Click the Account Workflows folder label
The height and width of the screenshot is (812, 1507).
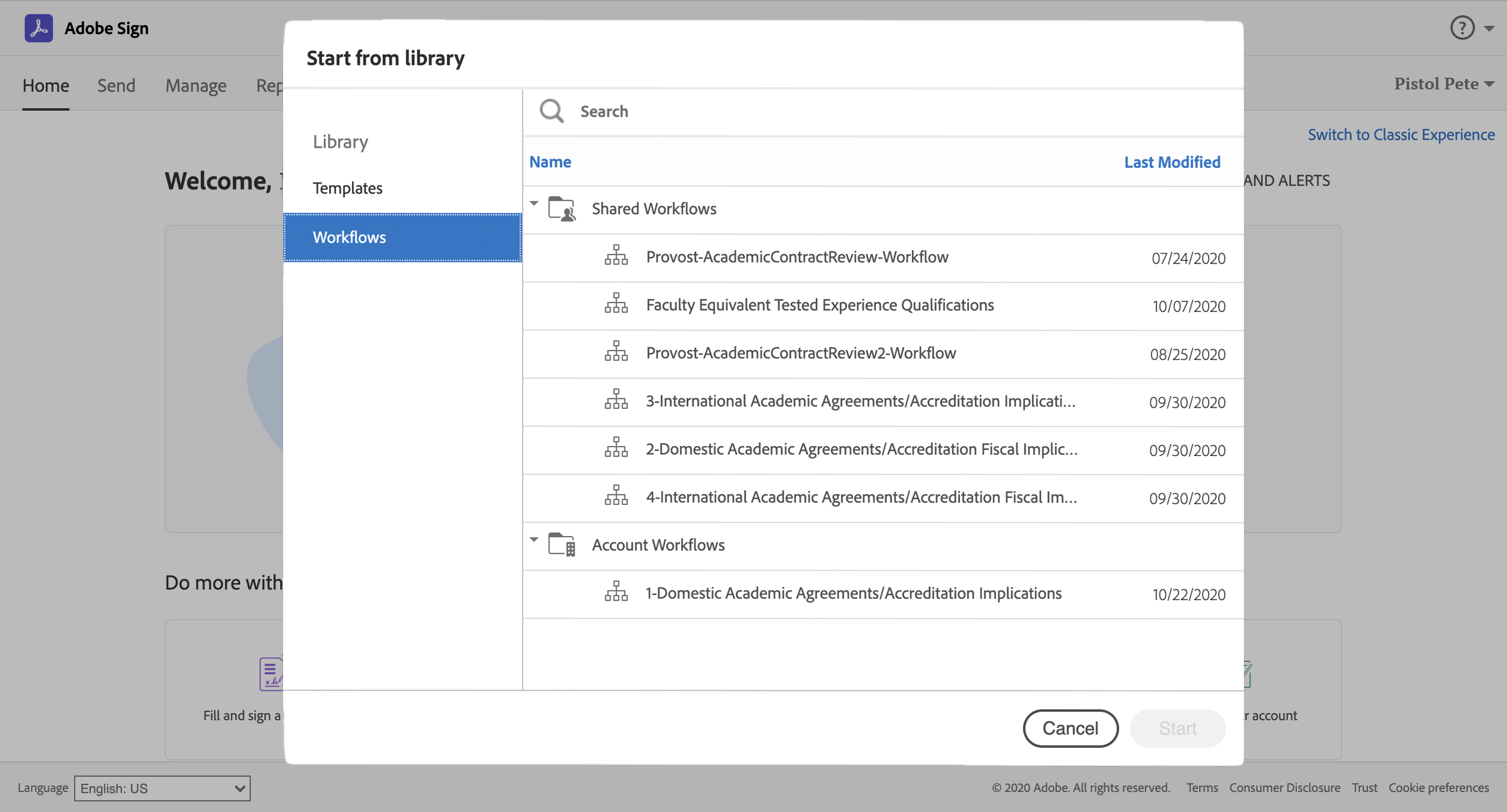(x=658, y=545)
